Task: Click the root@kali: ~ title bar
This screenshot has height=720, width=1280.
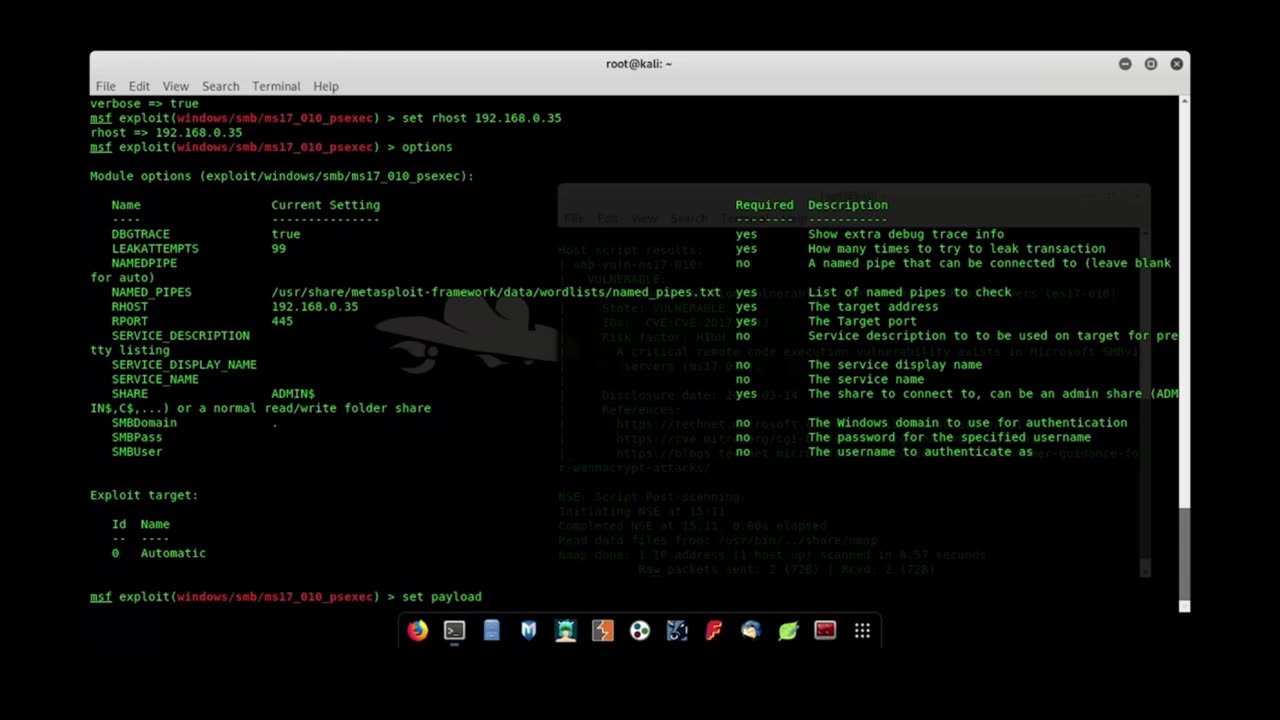Action: click(x=639, y=64)
